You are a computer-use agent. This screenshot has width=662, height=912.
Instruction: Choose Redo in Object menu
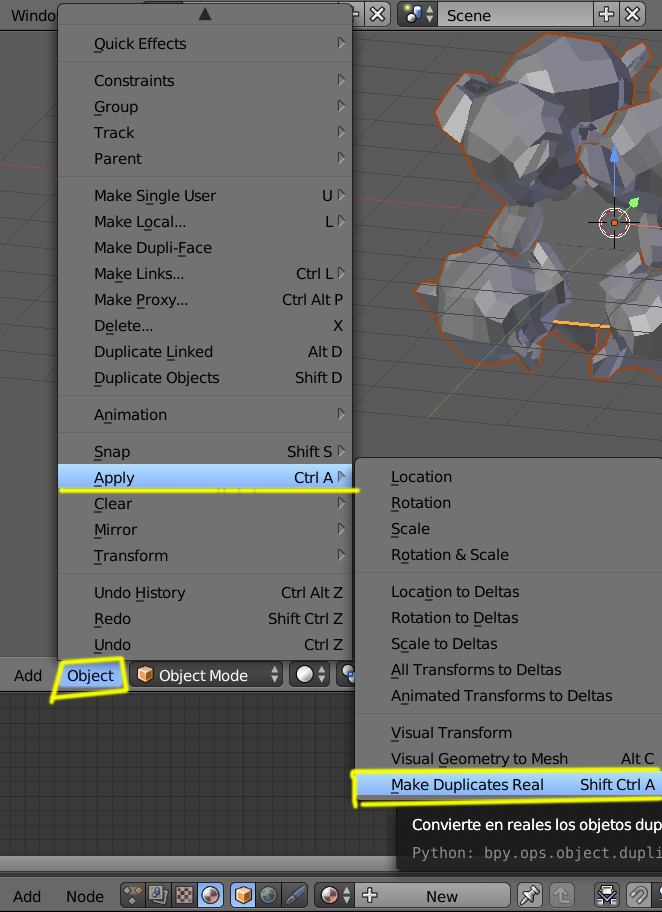(205, 618)
